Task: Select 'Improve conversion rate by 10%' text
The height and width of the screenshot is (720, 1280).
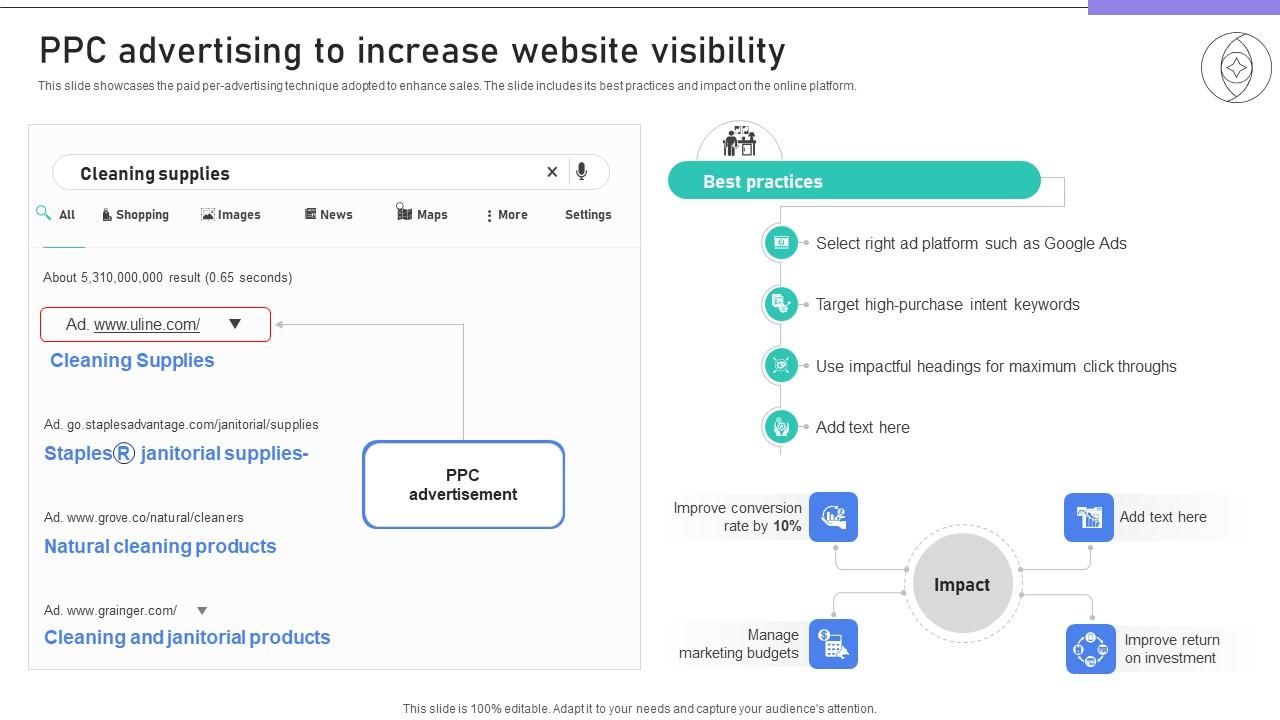Action: point(738,517)
